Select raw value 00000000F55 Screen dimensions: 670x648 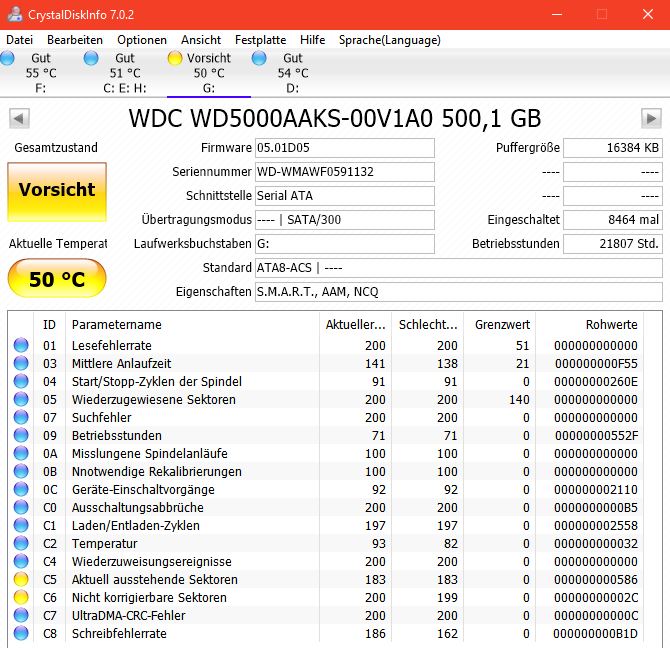[596, 364]
